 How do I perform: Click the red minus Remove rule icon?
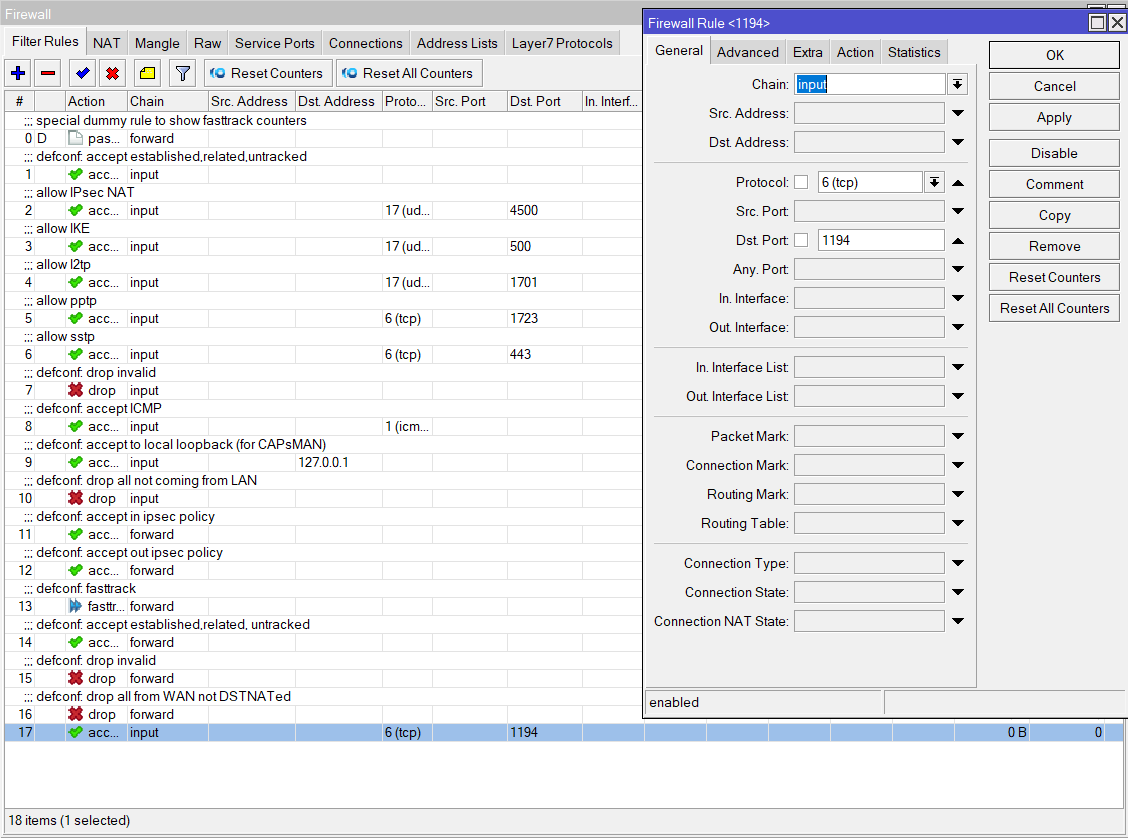(48, 73)
